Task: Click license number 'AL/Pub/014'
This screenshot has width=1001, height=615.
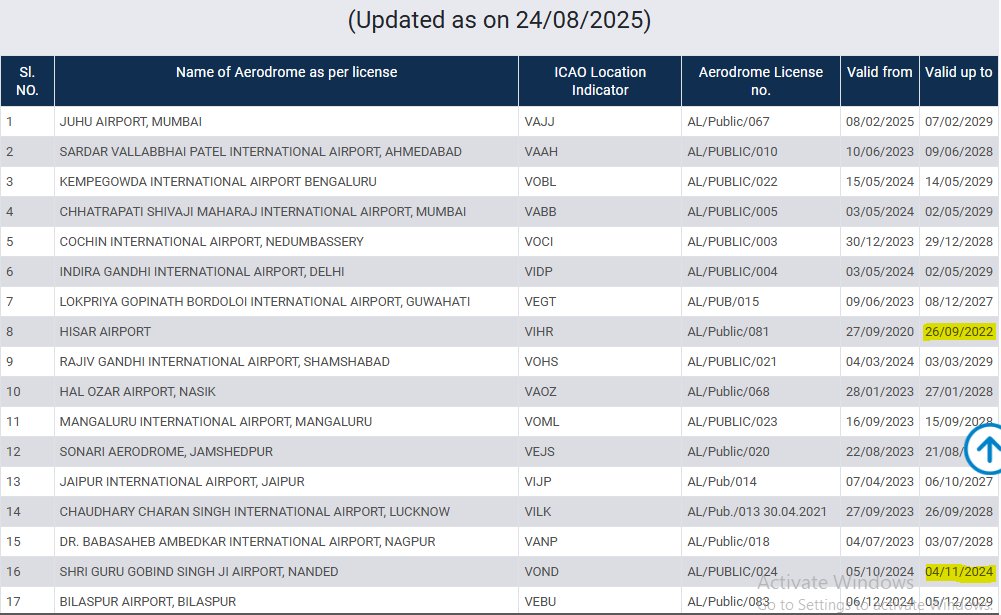Action: point(722,482)
